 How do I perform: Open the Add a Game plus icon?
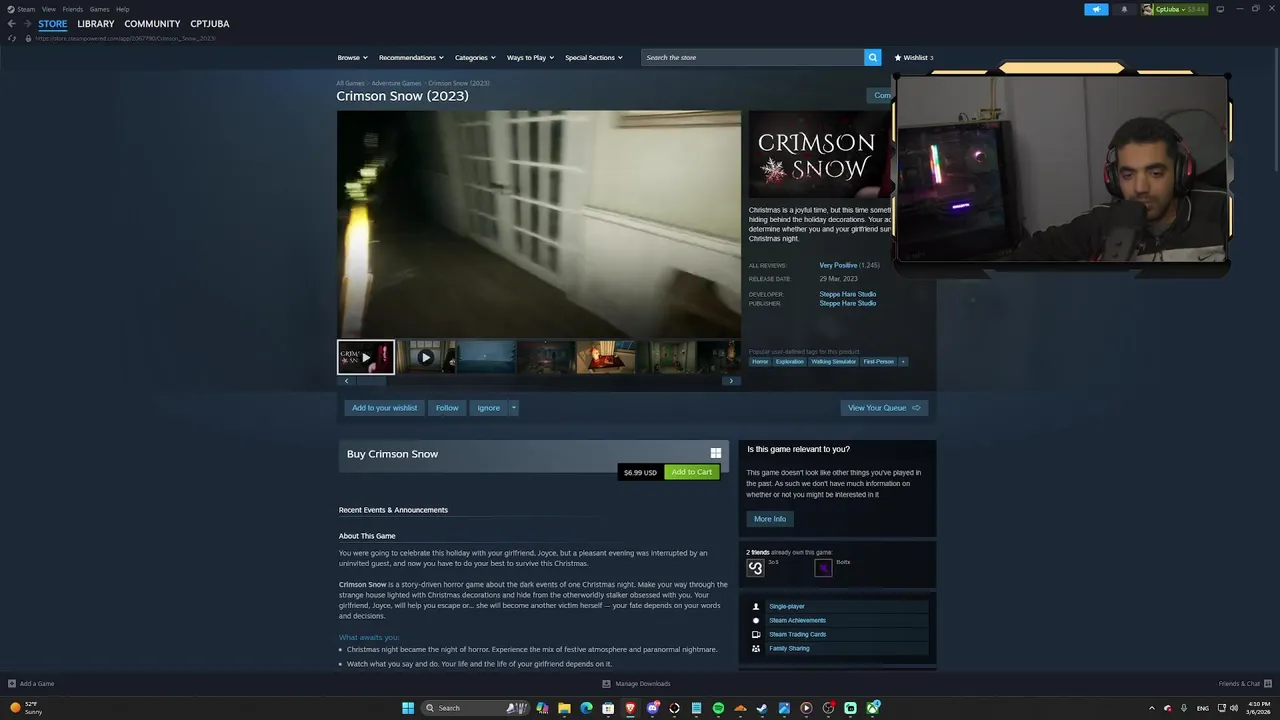(12, 684)
